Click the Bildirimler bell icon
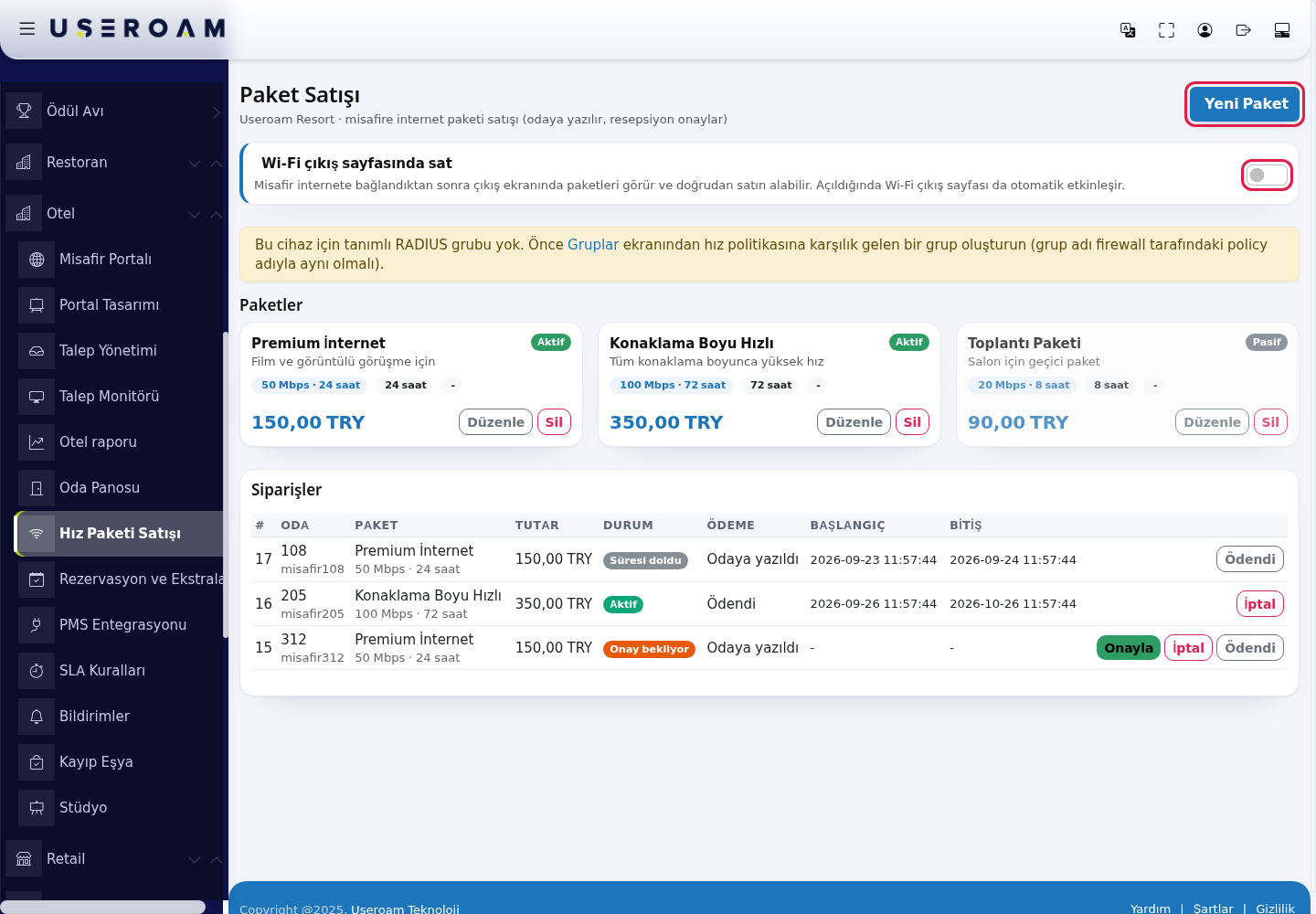Image resolution: width=1316 pixels, height=914 pixels. [37, 717]
